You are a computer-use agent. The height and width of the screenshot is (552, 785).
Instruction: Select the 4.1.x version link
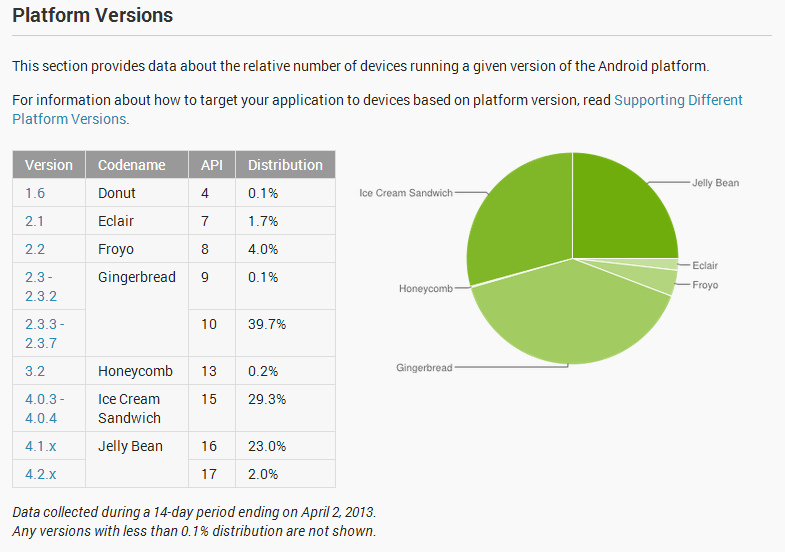[x=41, y=446]
